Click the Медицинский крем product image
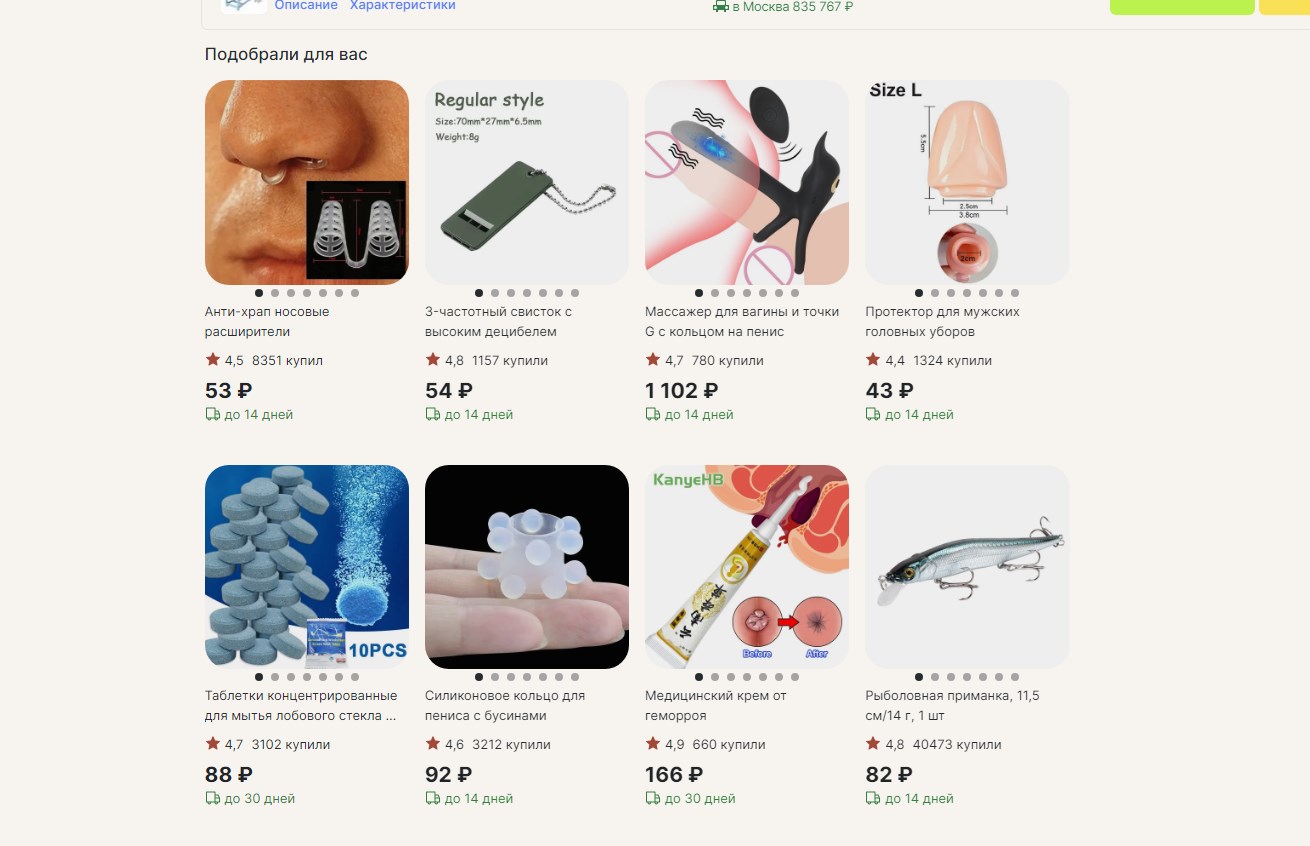The width and height of the screenshot is (1310, 846). (747, 566)
